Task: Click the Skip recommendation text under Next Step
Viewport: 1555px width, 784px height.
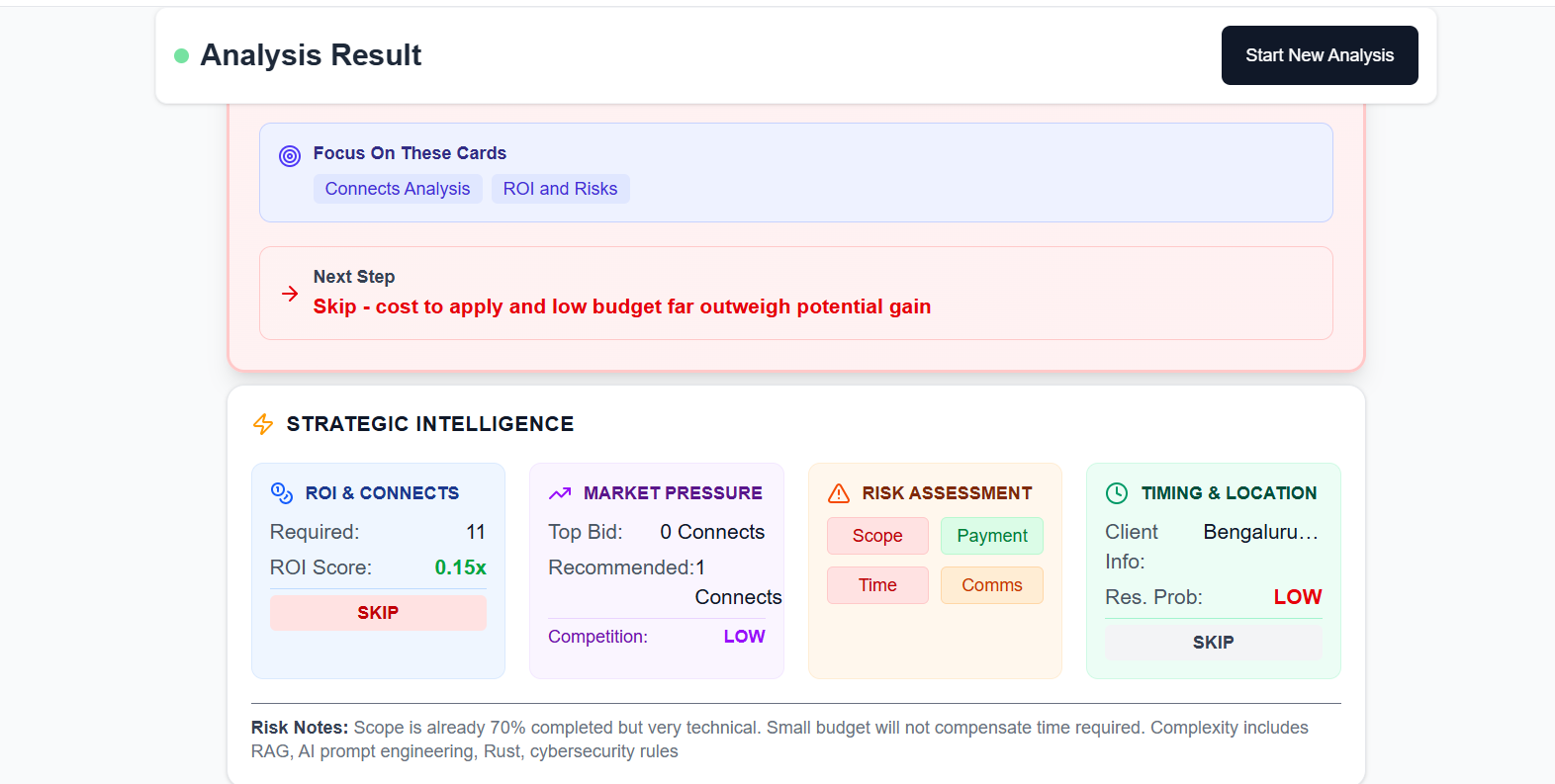Action: coord(621,306)
